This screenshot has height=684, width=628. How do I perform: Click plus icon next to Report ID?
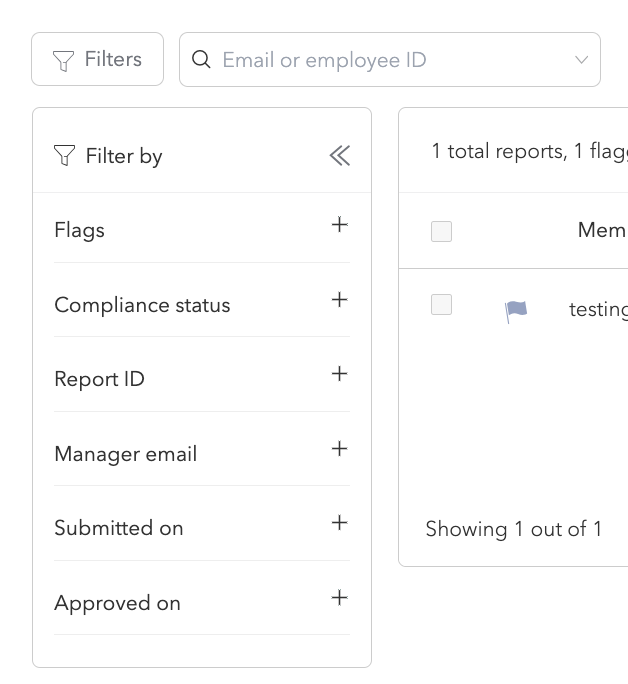(x=339, y=374)
